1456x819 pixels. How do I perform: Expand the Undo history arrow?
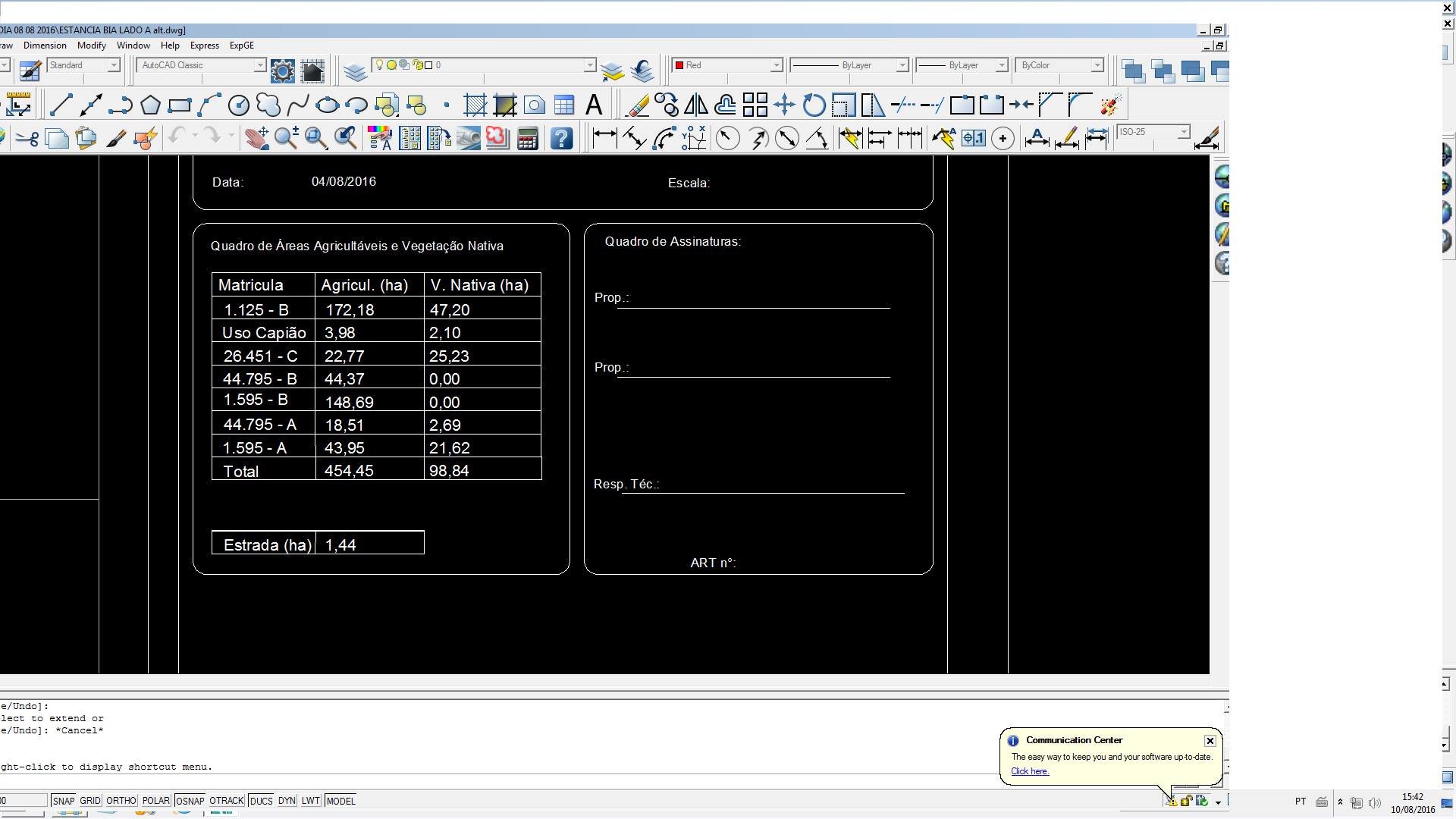(195, 136)
